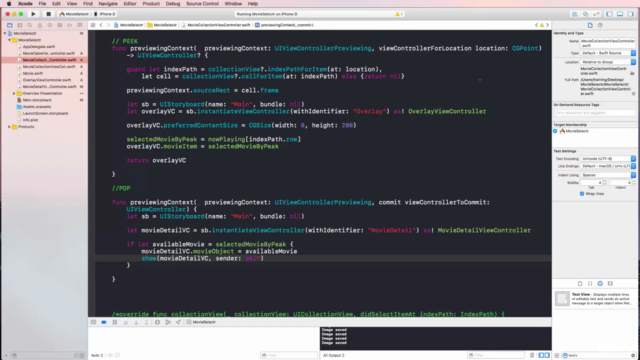Jump to previous issue arrow in jump bar
This screenshot has height=360, width=640.
pos(536,25)
